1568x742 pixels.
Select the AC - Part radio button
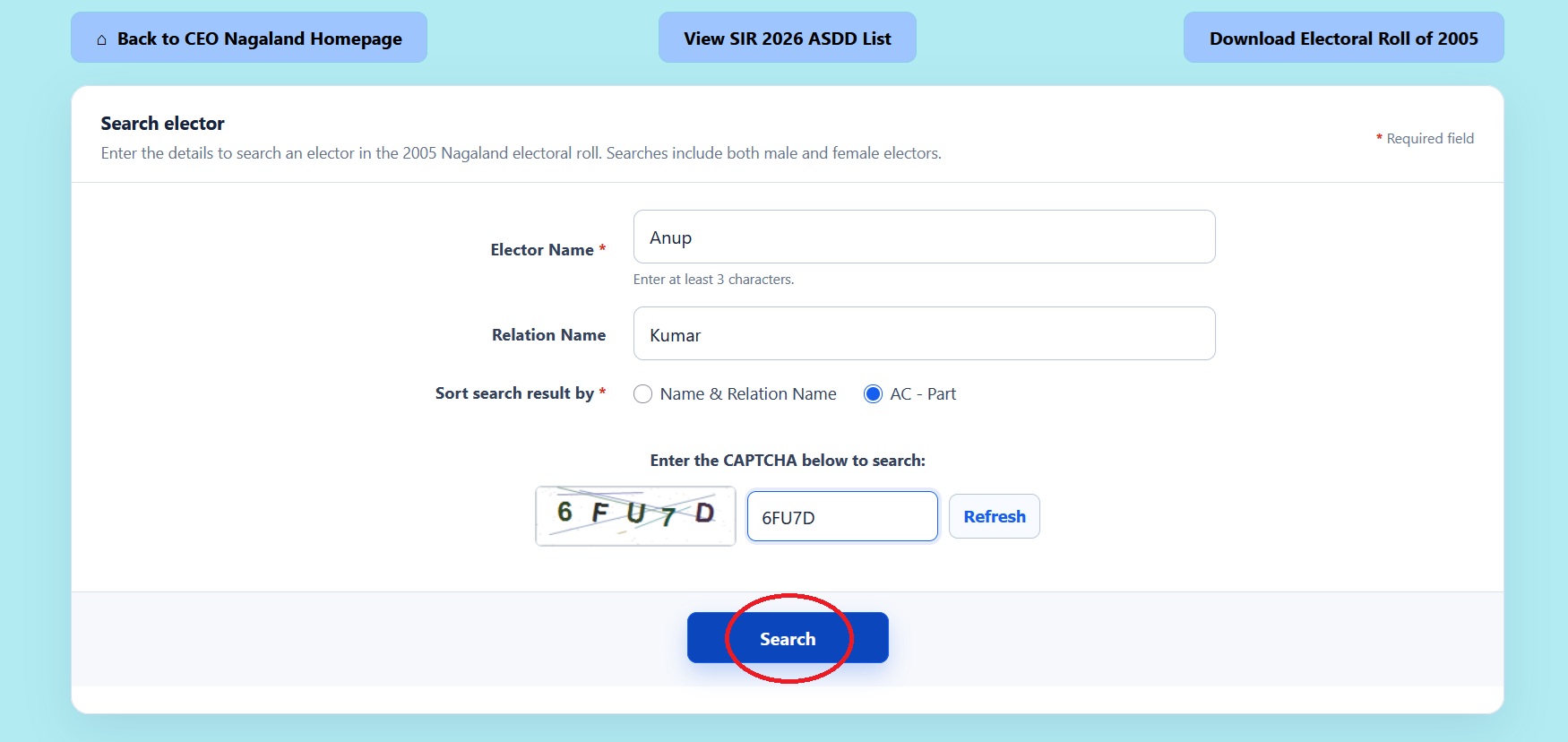click(873, 394)
